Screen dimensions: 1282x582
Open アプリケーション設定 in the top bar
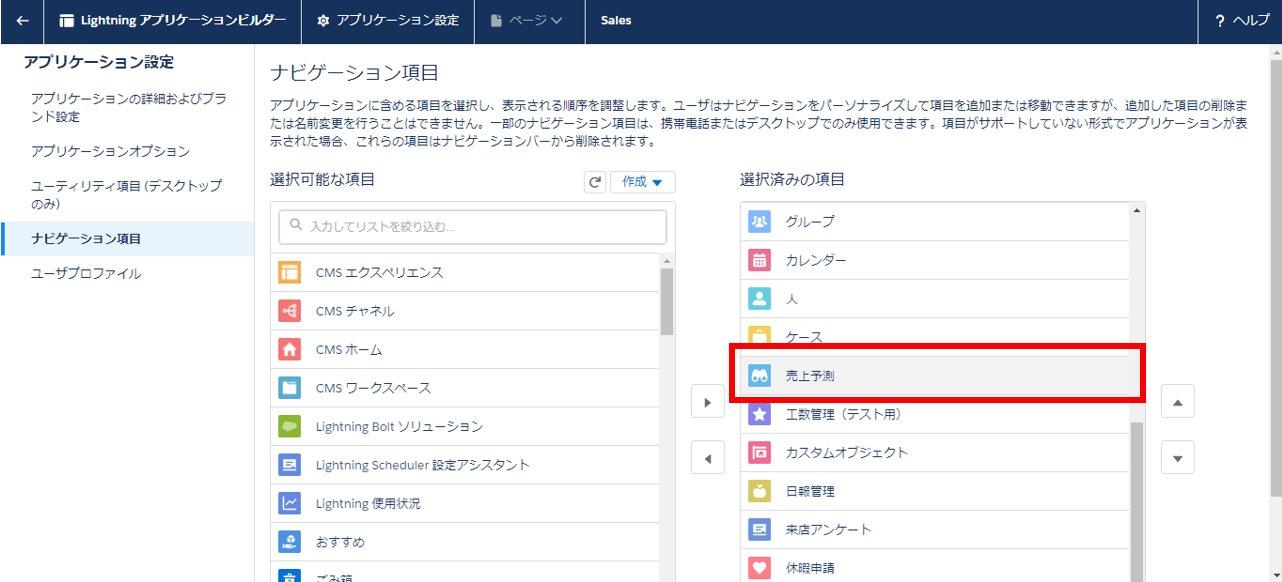click(388, 21)
